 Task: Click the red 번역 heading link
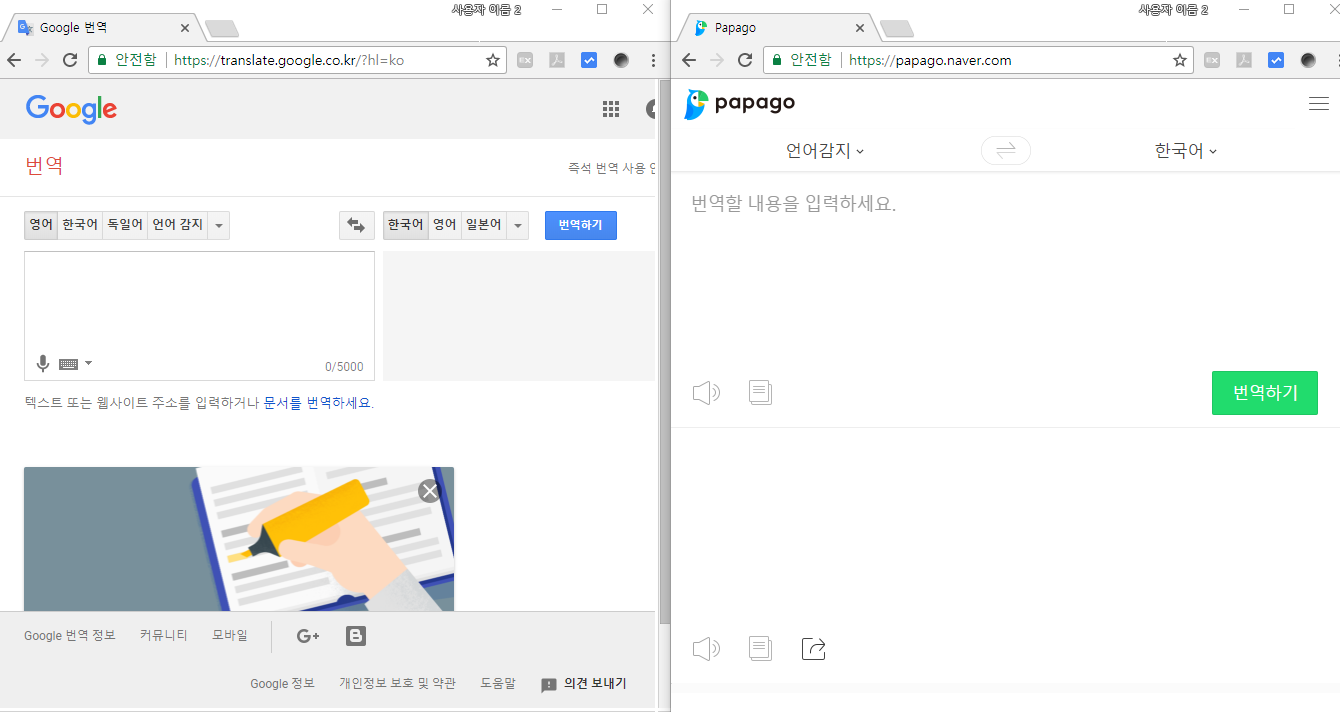(x=44, y=166)
